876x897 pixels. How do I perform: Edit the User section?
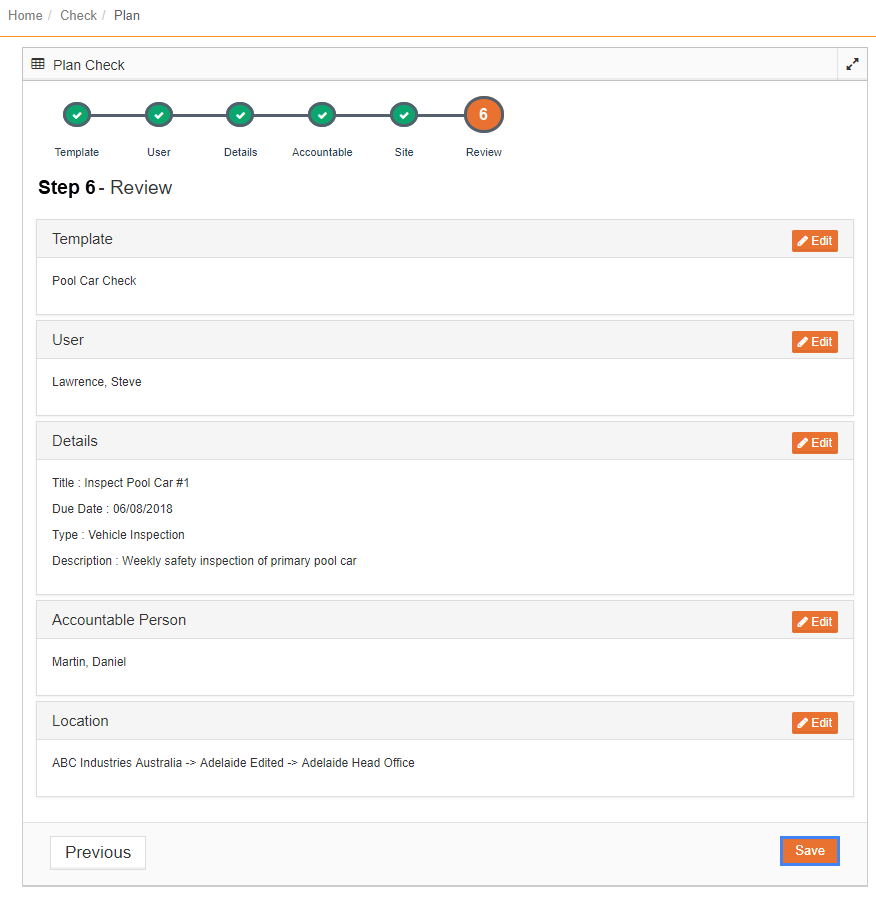click(814, 342)
